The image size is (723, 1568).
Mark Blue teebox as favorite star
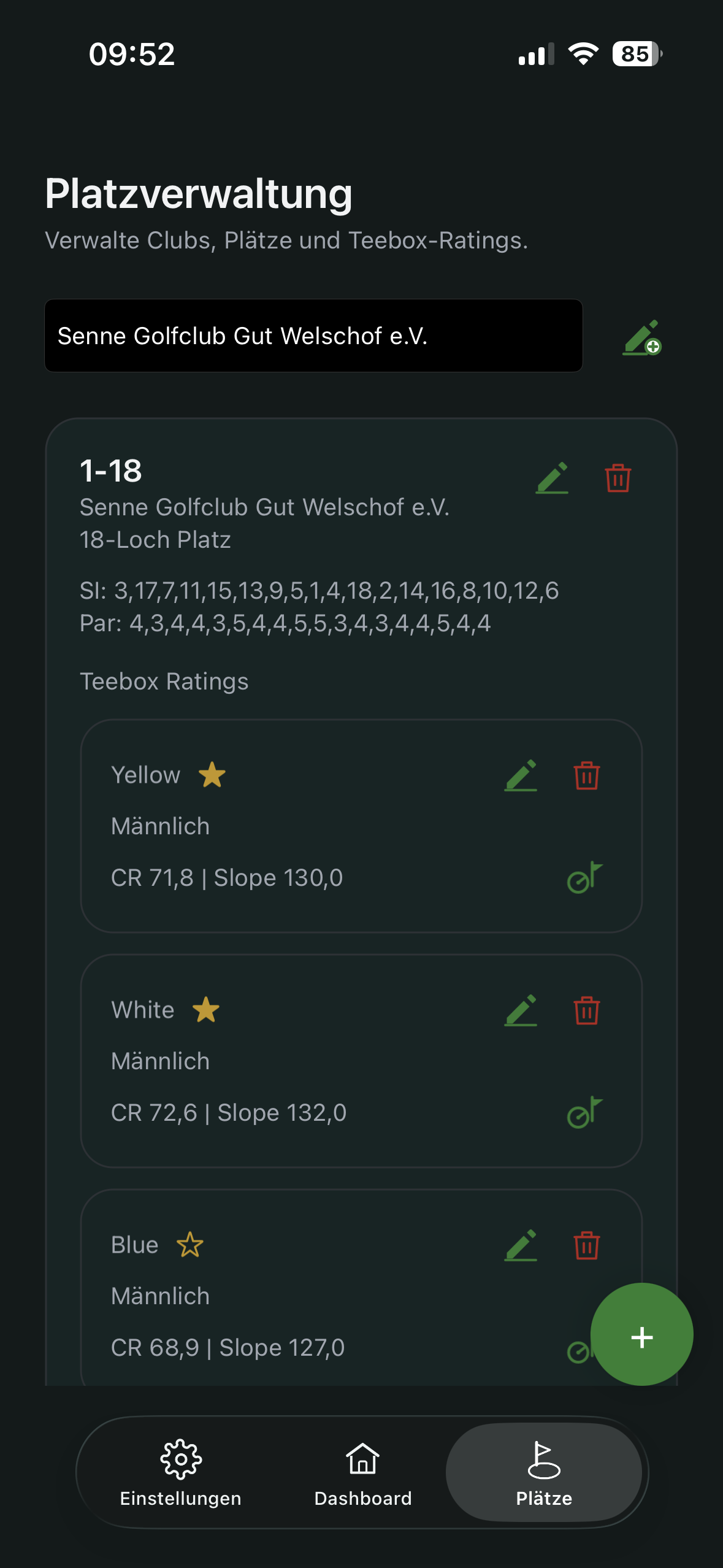click(x=189, y=1245)
